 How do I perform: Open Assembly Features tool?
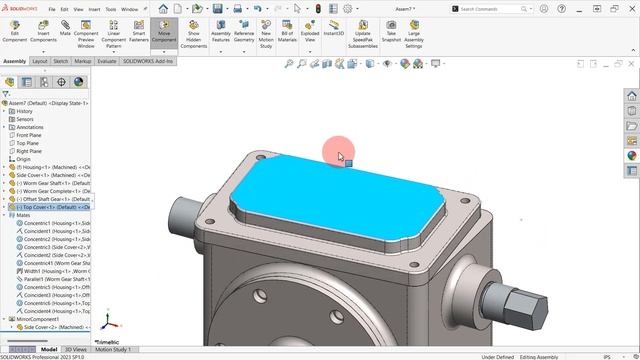point(221,31)
